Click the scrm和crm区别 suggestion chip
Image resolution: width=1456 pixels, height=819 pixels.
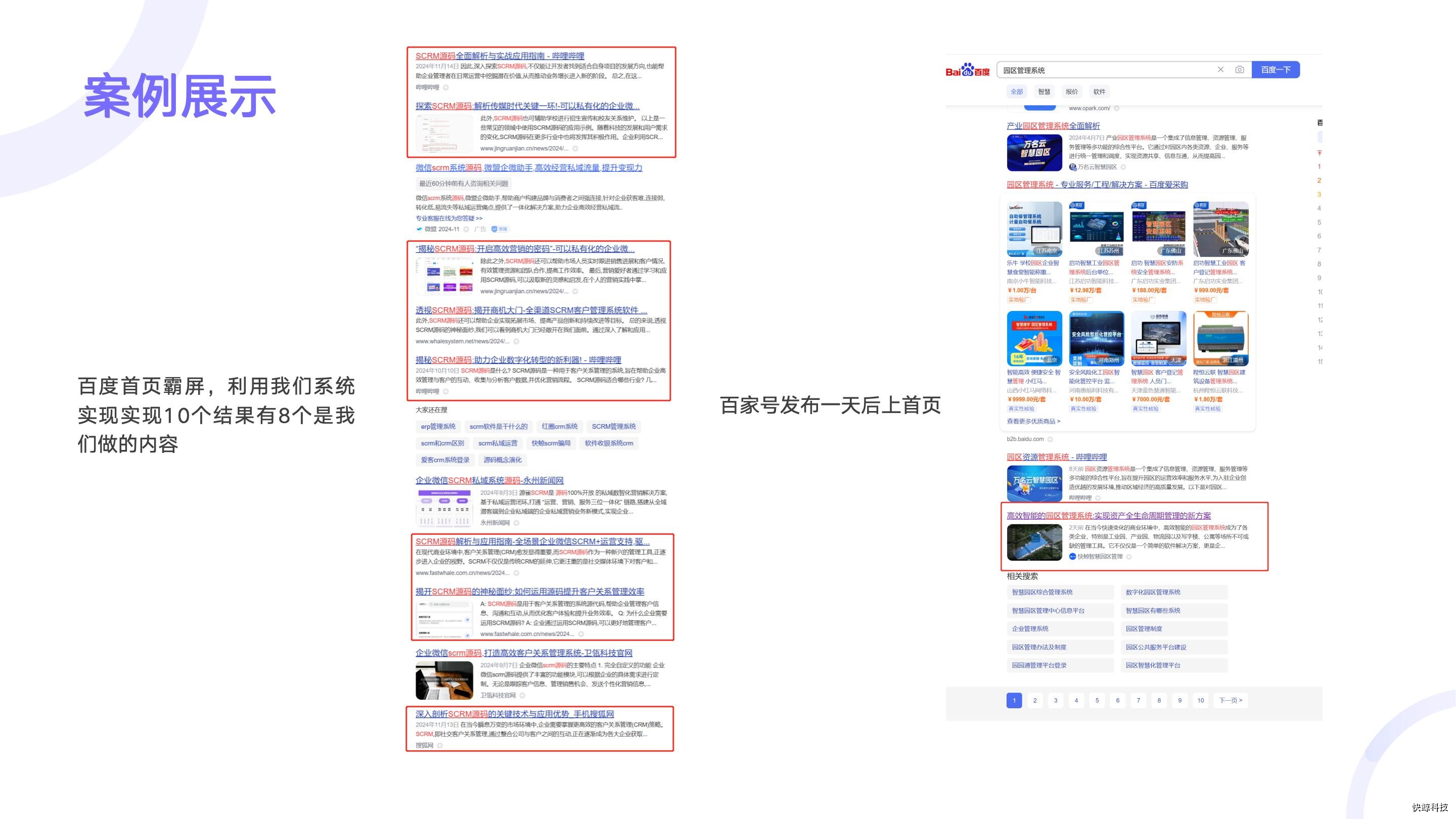[442, 444]
